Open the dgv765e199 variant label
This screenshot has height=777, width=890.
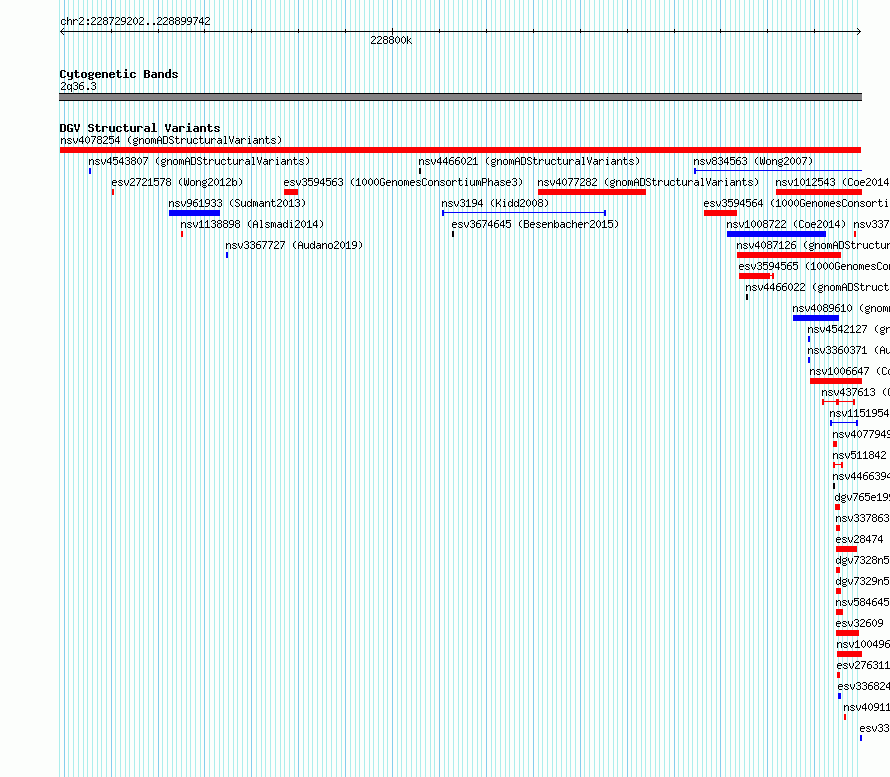[x=862, y=497]
